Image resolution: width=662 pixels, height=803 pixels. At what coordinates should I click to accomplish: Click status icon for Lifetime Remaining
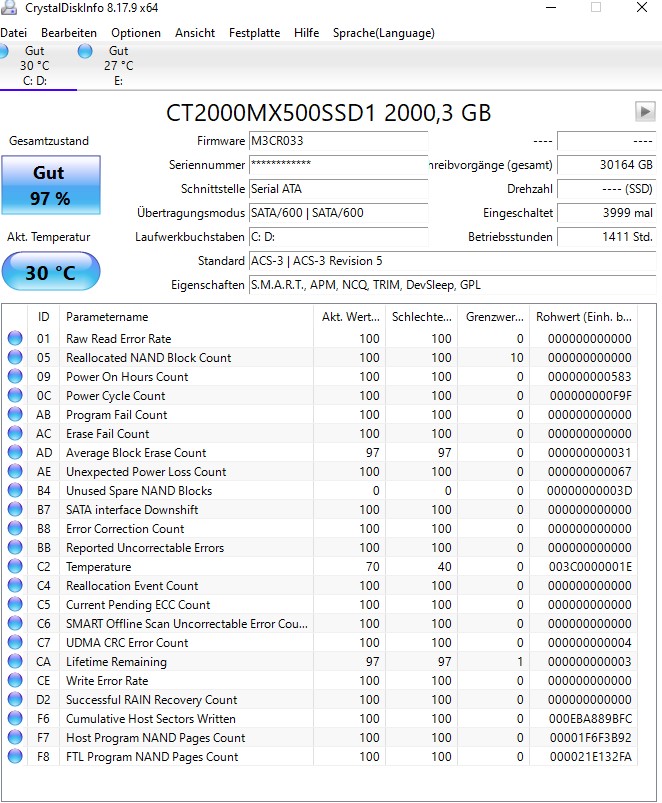[x=15, y=661]
